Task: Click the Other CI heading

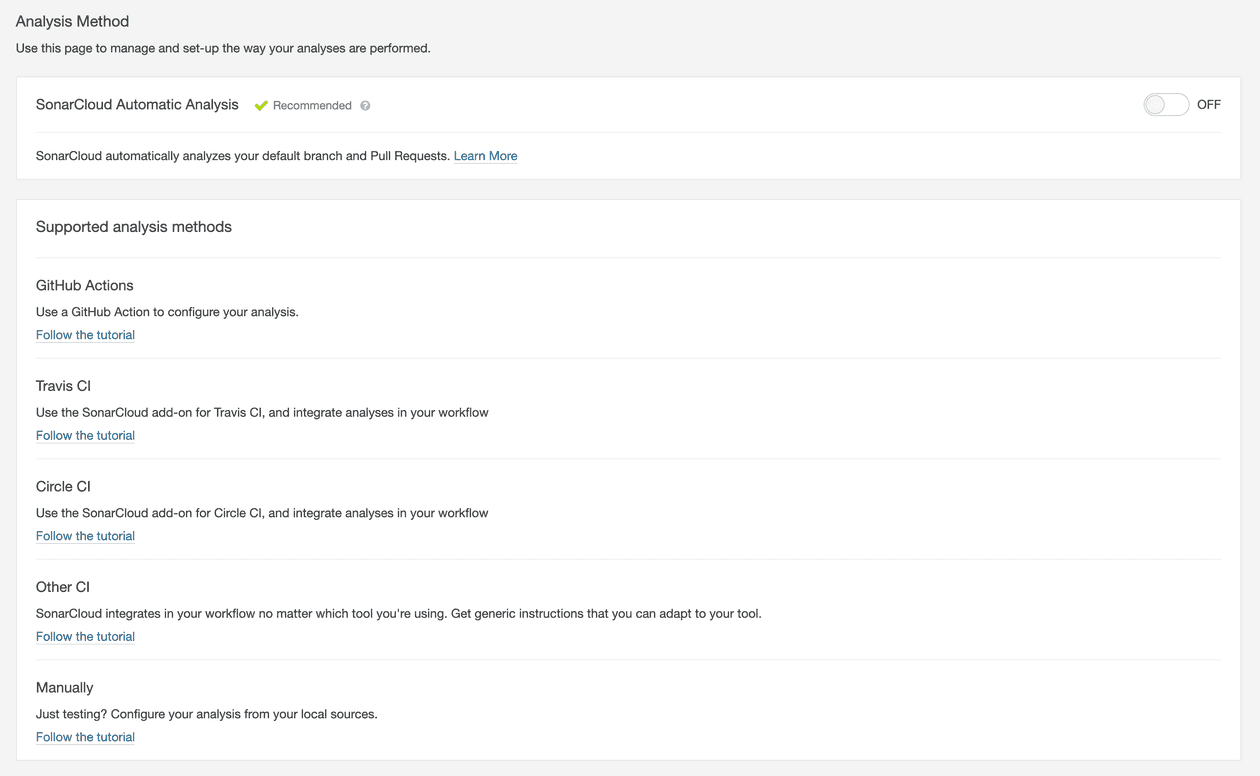Action: pos(63,587)
